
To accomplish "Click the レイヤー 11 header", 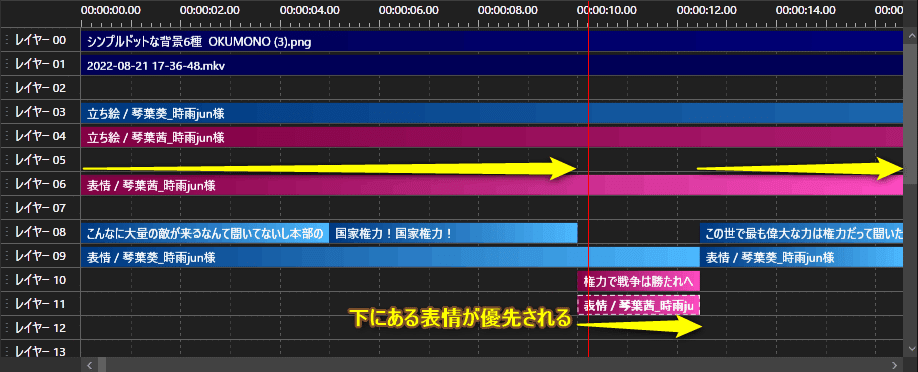I will [40, 305].
